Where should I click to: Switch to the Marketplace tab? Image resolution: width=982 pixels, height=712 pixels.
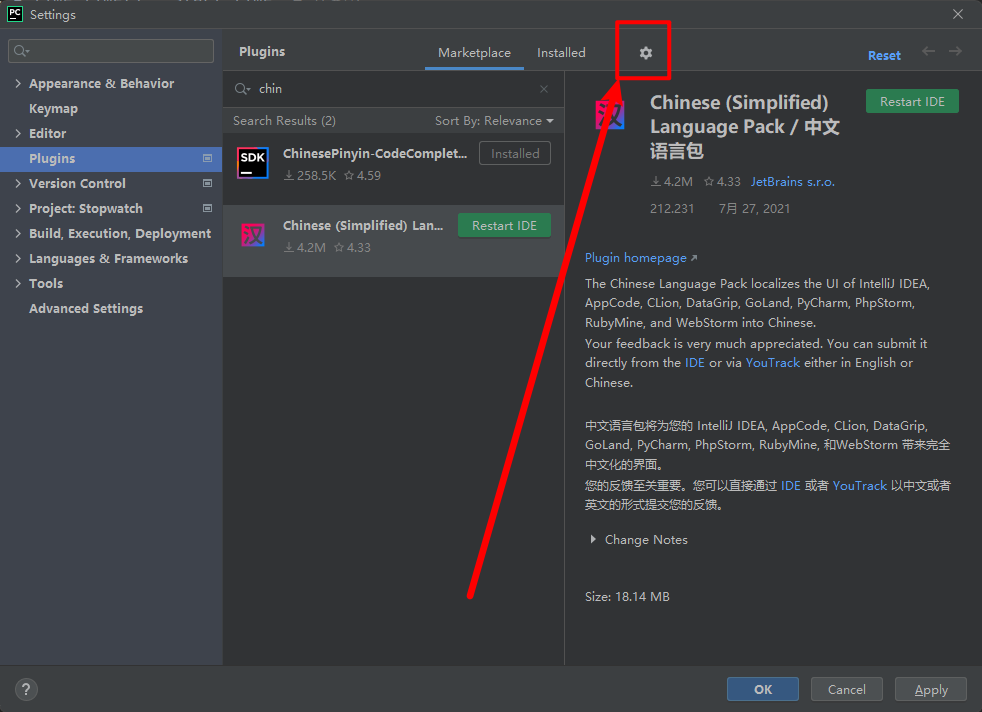coord(474,53)
